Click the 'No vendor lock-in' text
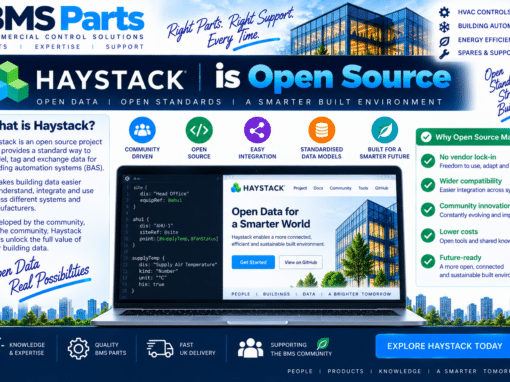 [x=468, y=157]
